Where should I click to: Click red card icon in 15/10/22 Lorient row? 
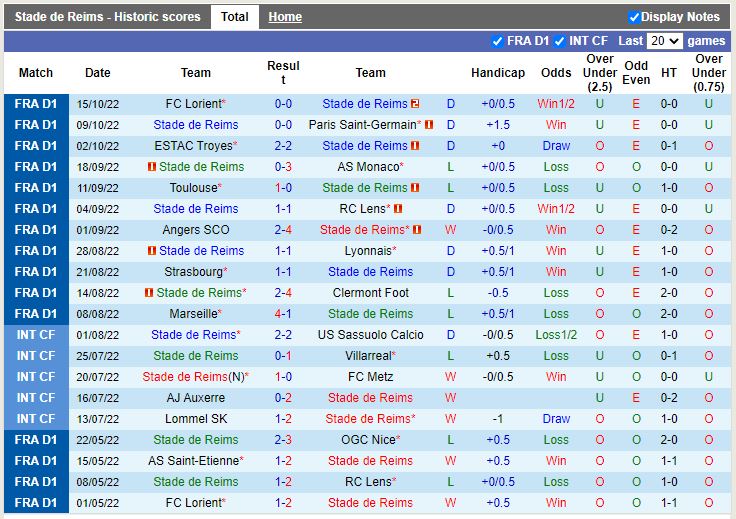[x=415, y=104]
